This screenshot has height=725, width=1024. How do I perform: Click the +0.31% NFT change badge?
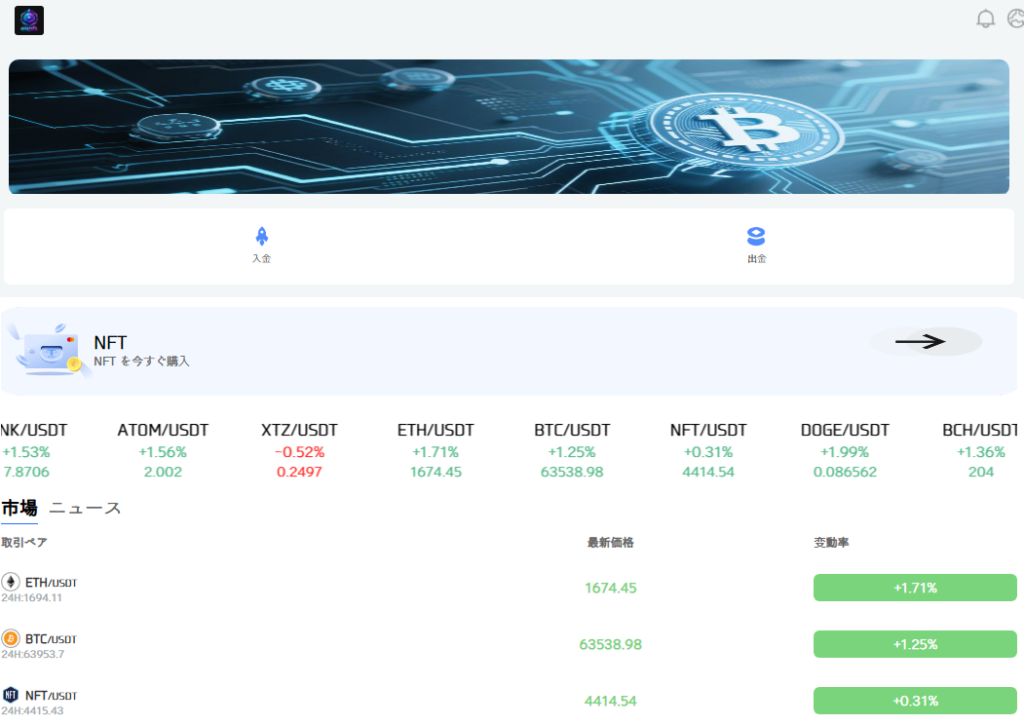point(915,701)
